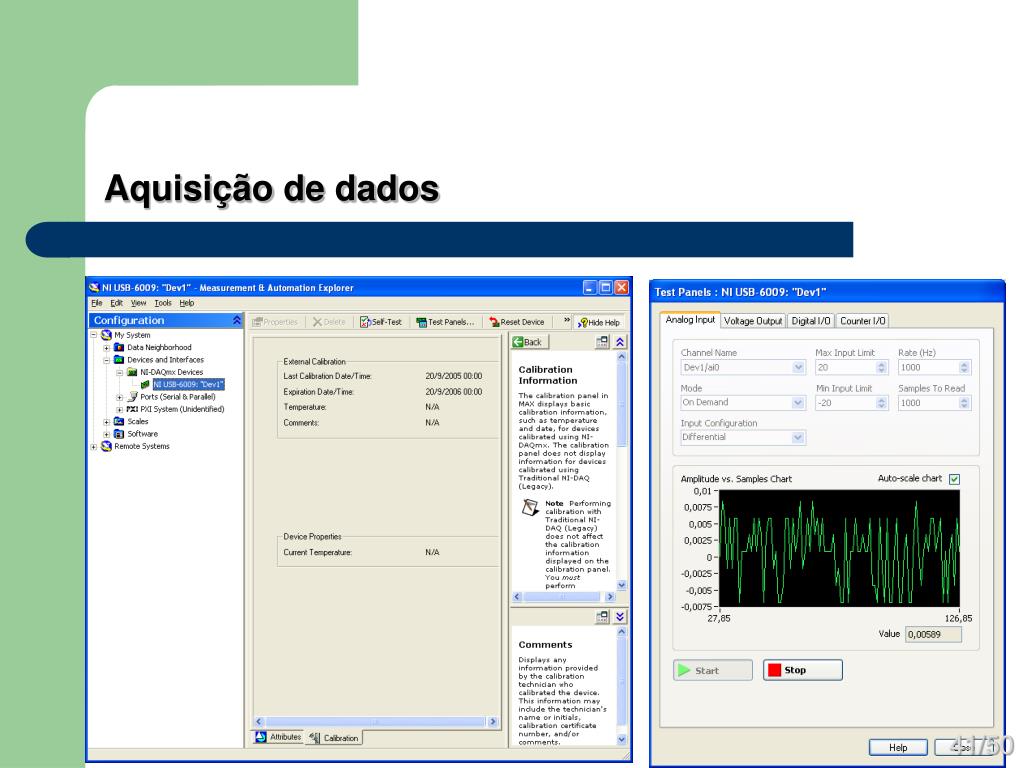Click the Rate (Hz) input field
The height and width of the screenshot is (768, 1024).
click(929, 368)
